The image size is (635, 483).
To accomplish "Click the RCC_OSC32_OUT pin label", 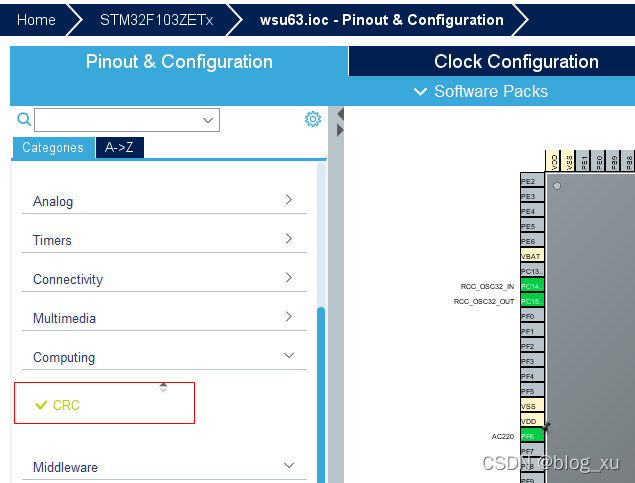I will point(484,301).
